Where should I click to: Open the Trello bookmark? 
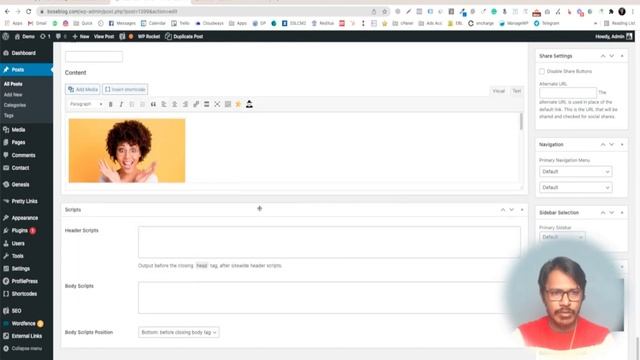pyautogui.click(x=180, y=23)
